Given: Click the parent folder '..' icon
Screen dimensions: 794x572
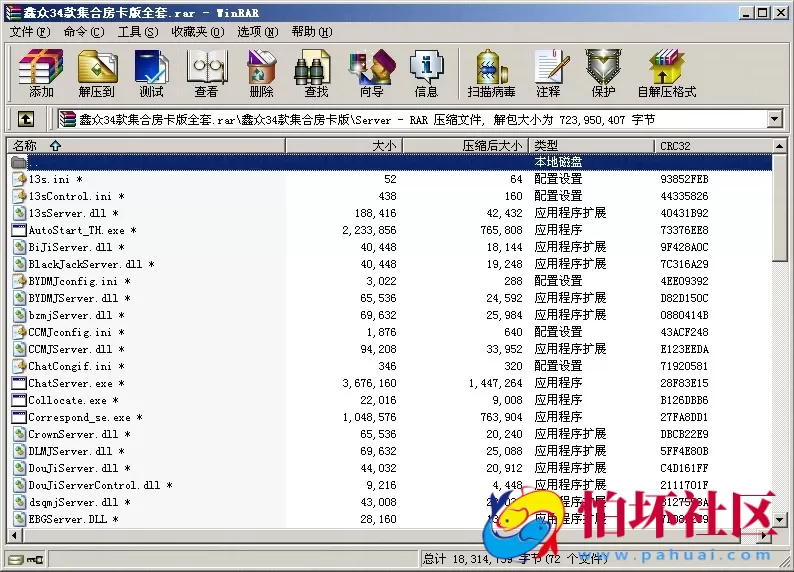Looking at the screenshot, I should pyautogui.click(x=19, y=162).
